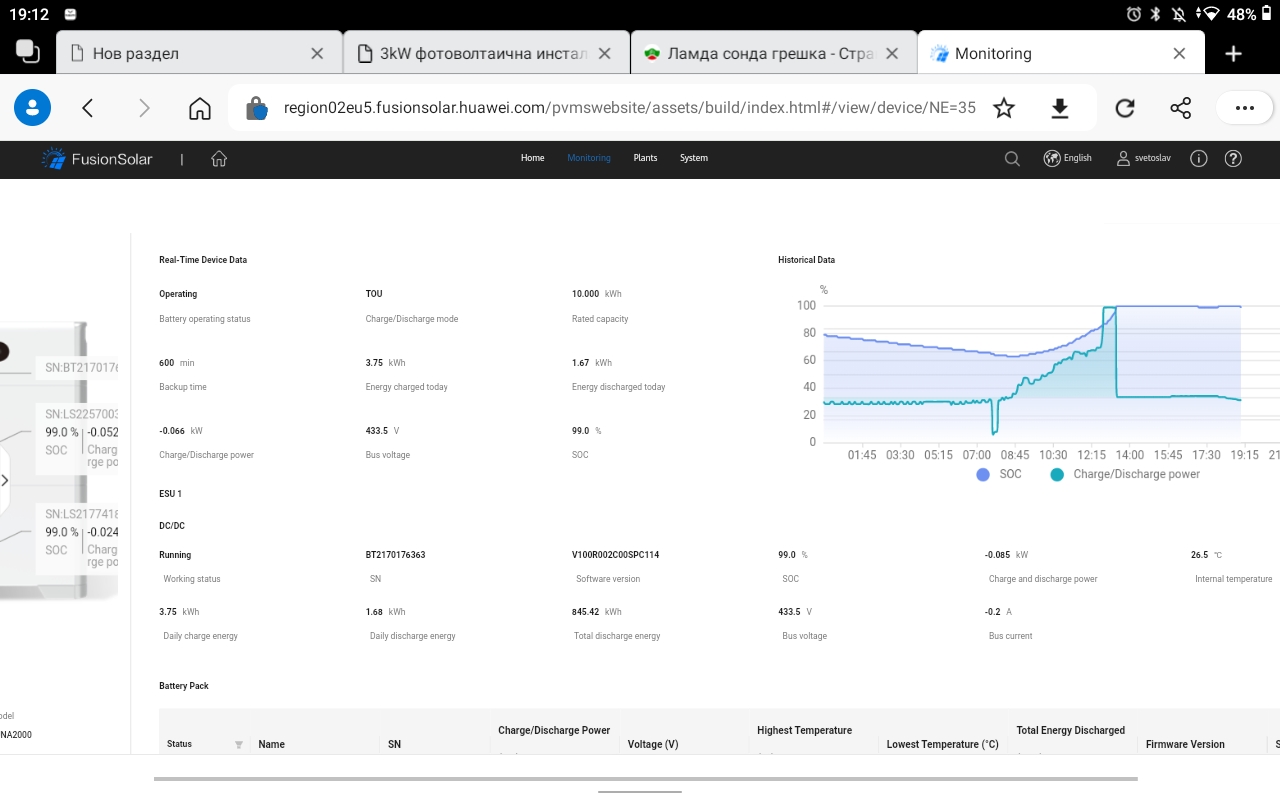Screen dimensions: 1280x800
Task: Open the info circle icon in header
Action: pos(1199,158)
